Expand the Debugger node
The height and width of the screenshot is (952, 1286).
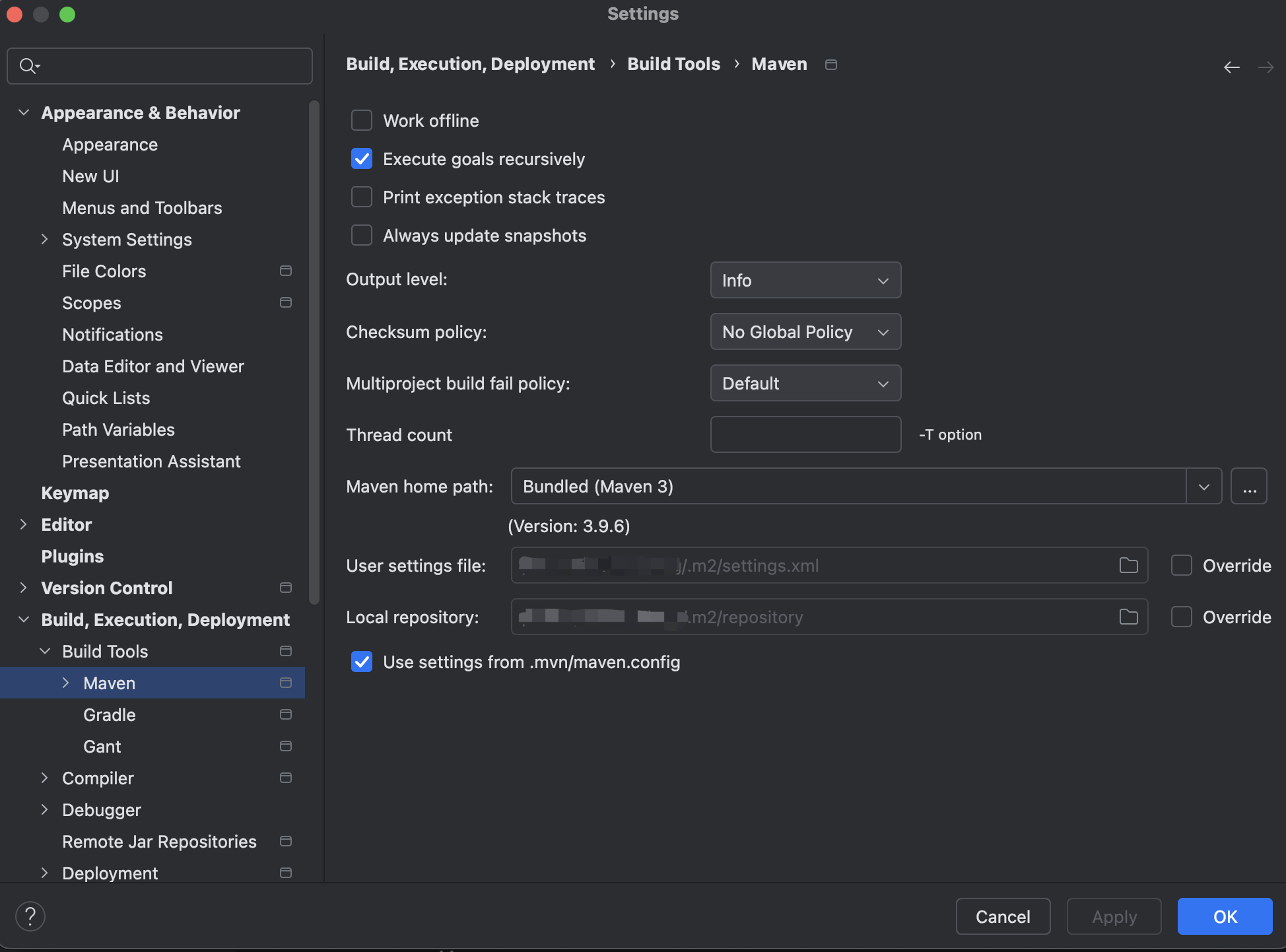click(45, 809)
